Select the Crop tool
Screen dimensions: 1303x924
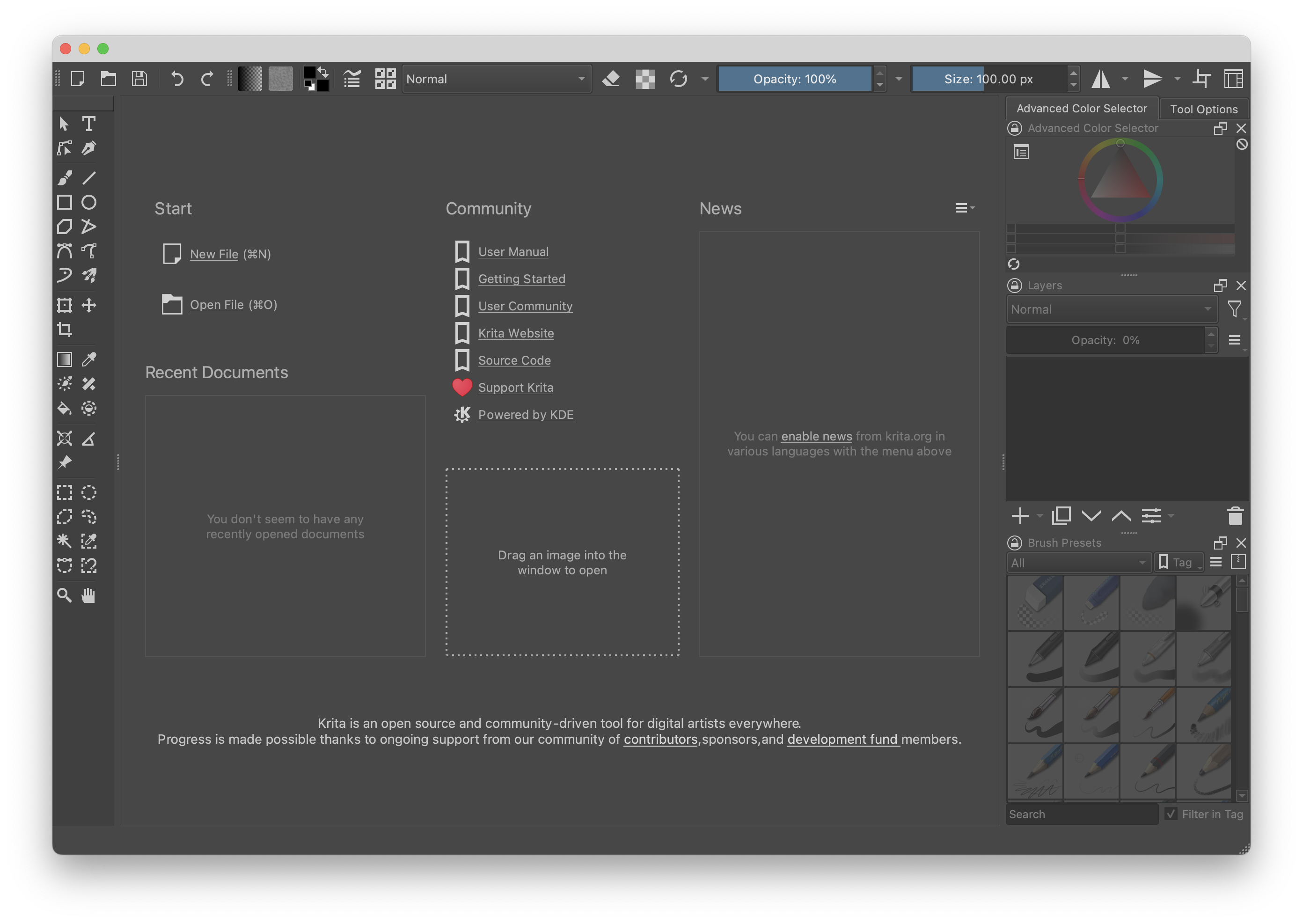click(x=64, y=330)
